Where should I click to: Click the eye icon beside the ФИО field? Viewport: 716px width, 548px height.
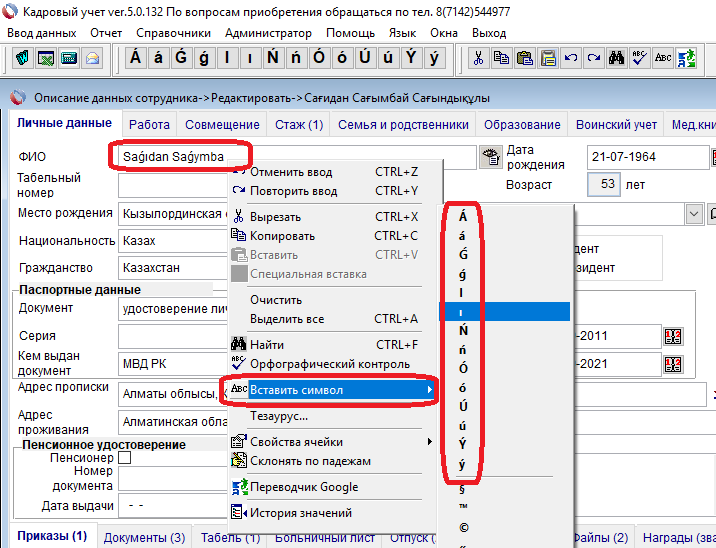coord(490,157)
